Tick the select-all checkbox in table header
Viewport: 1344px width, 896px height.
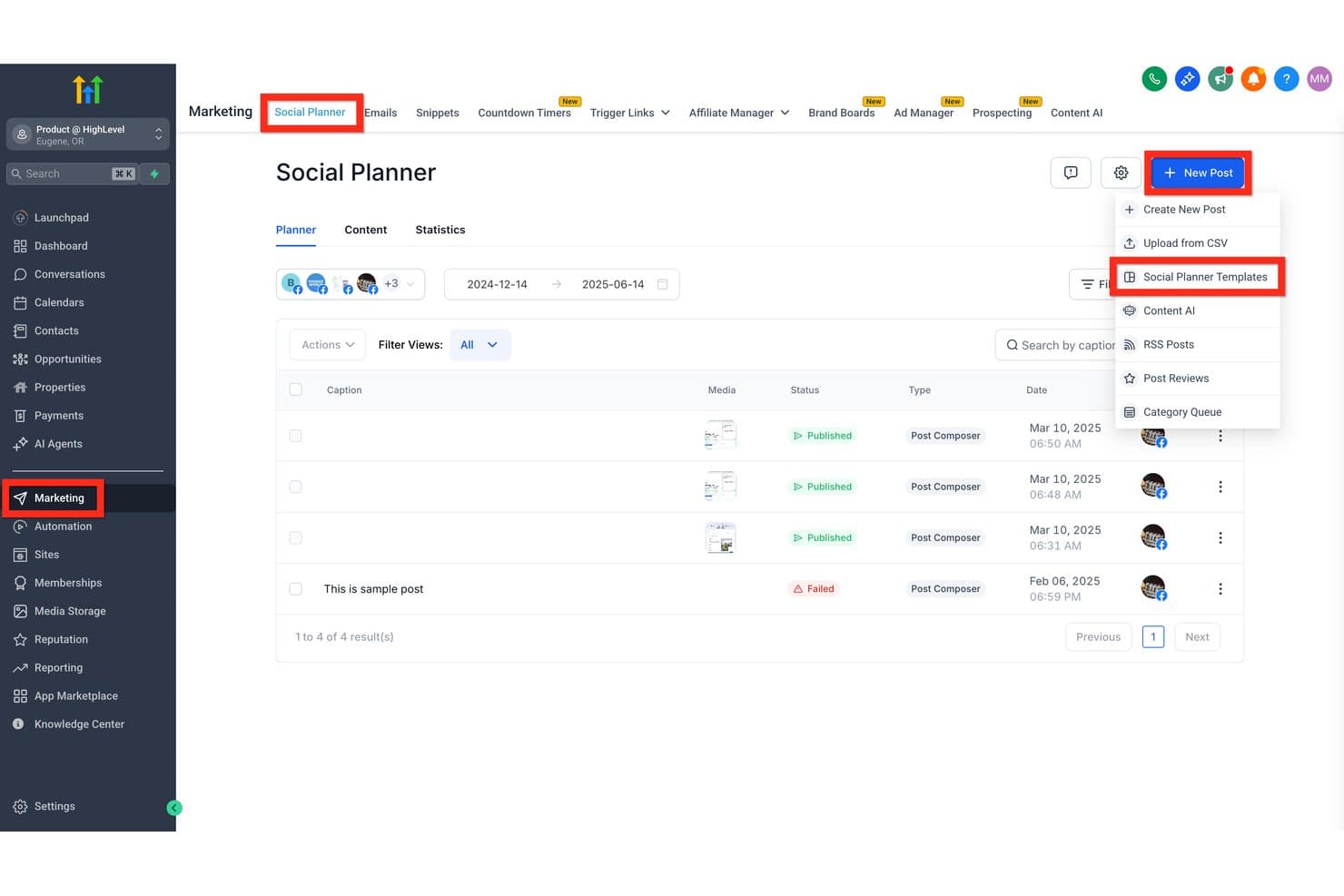295,389
